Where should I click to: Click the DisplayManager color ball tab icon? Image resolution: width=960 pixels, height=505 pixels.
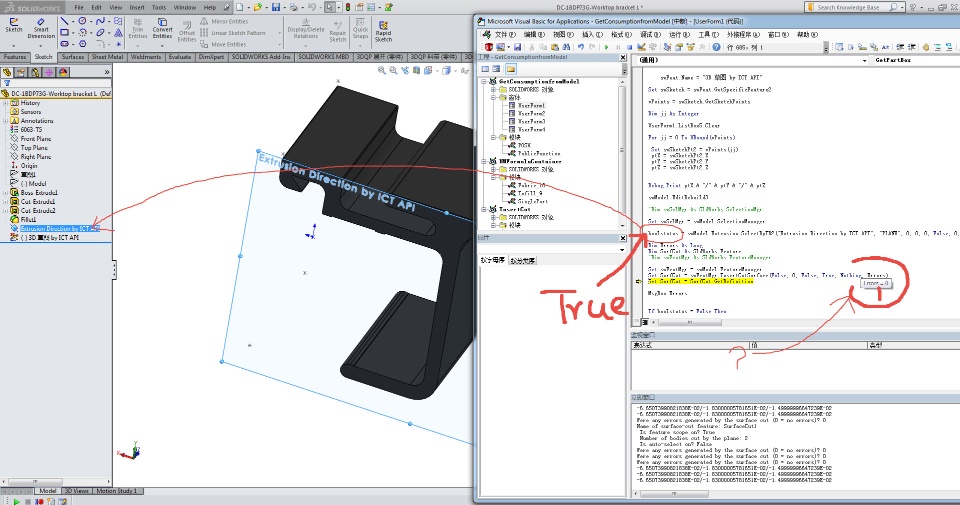62,72
